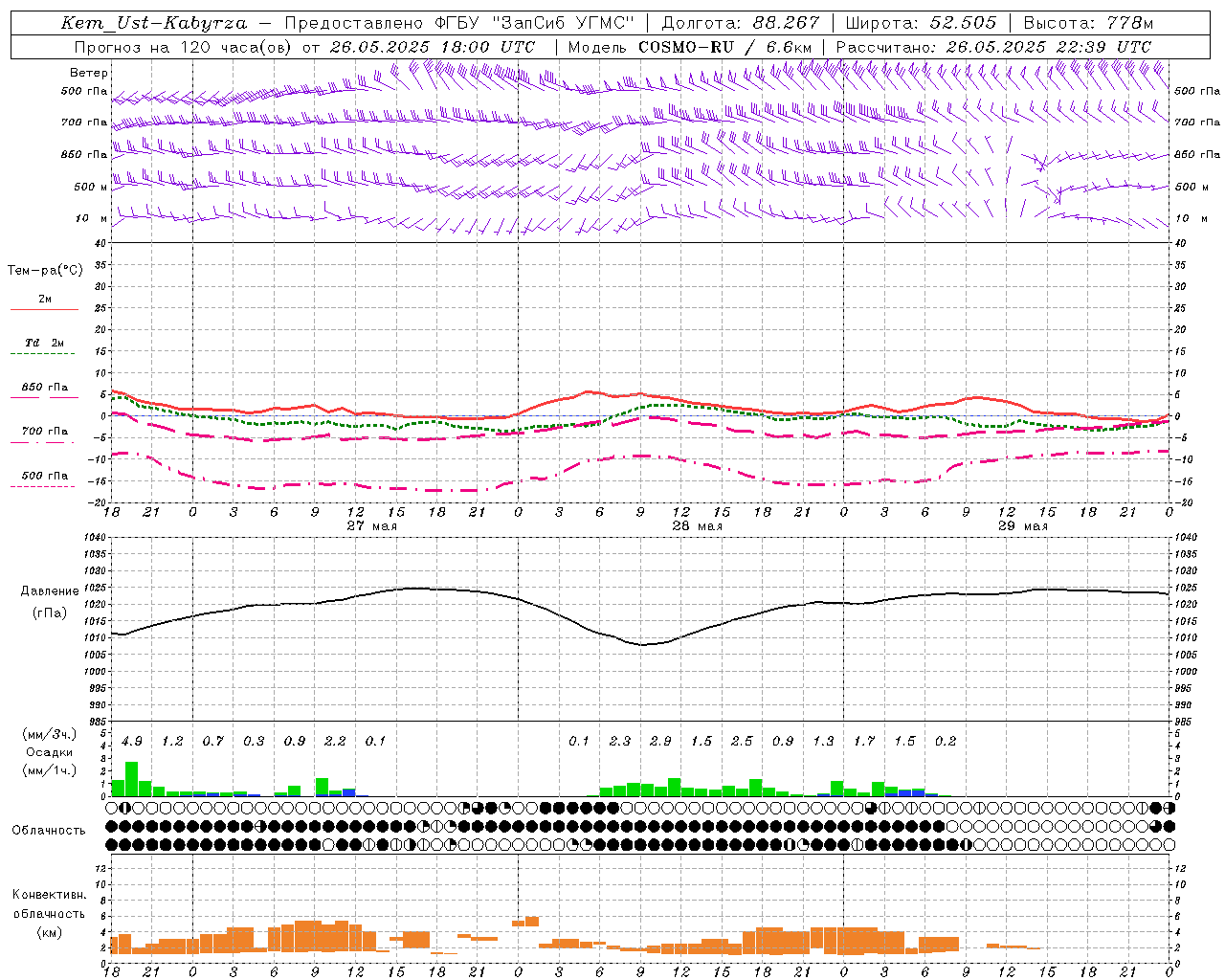Select the longitude value Долгота: 88.267

point(741,23)
